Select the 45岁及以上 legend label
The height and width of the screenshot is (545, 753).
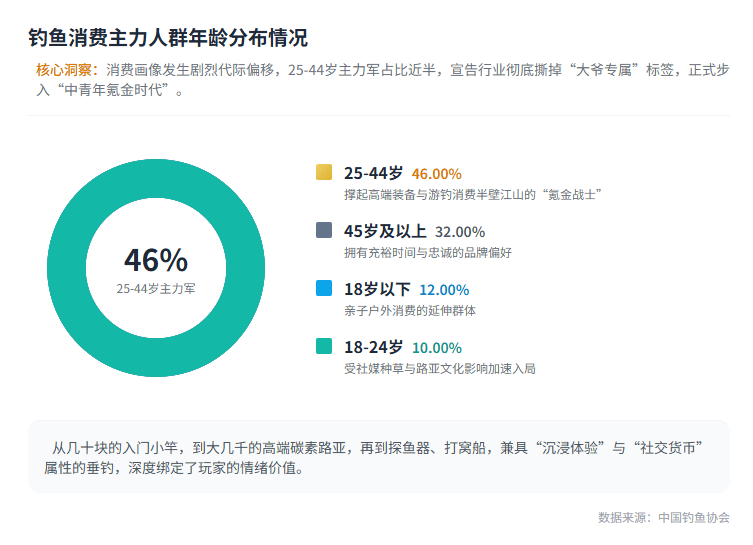pyautogui.click(x=385, y=231)
